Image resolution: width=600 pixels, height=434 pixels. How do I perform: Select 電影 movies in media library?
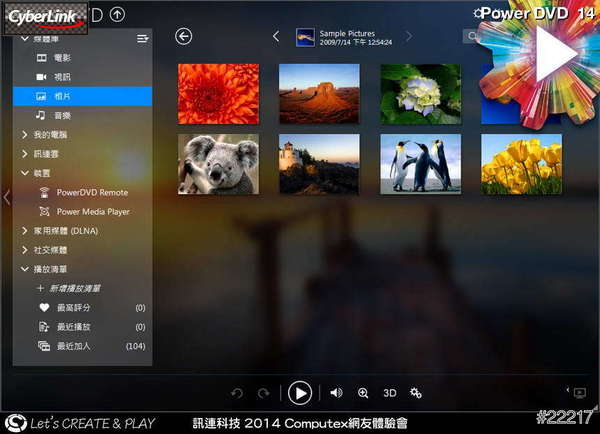(83, 58)
